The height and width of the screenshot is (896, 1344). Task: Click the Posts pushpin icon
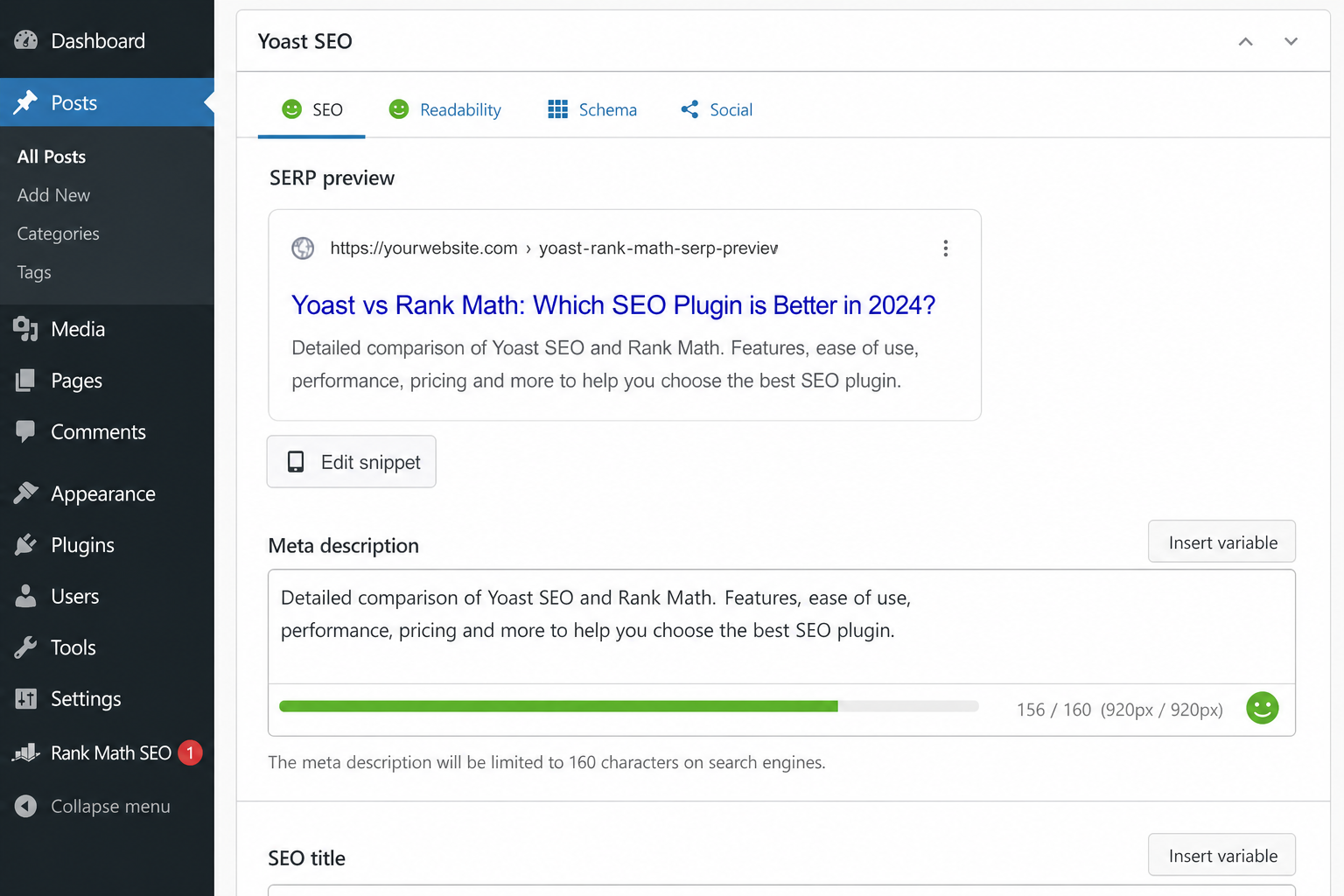(26, 102)
